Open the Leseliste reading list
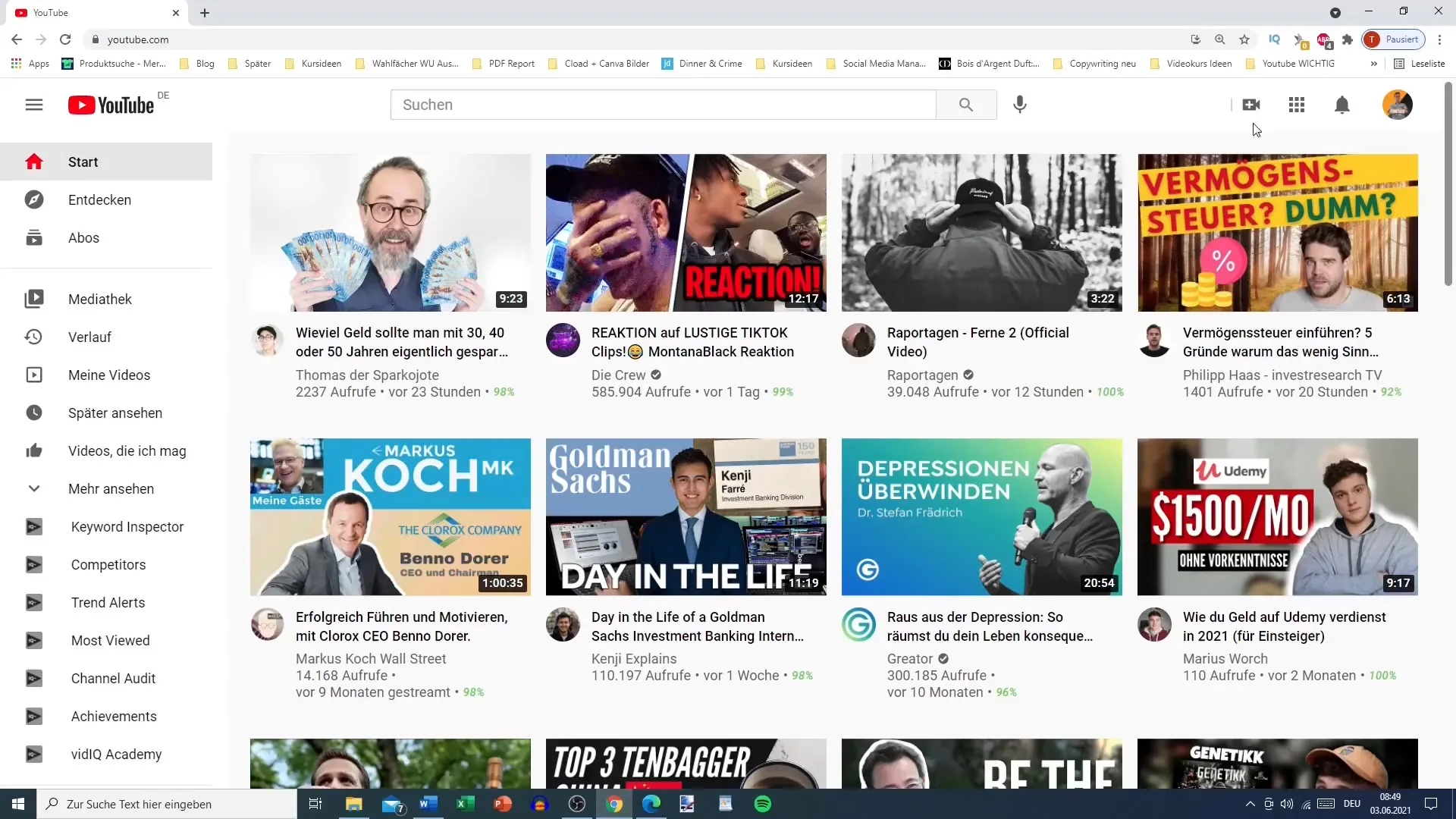1456x819 pixels. [x=1420, y=64]
